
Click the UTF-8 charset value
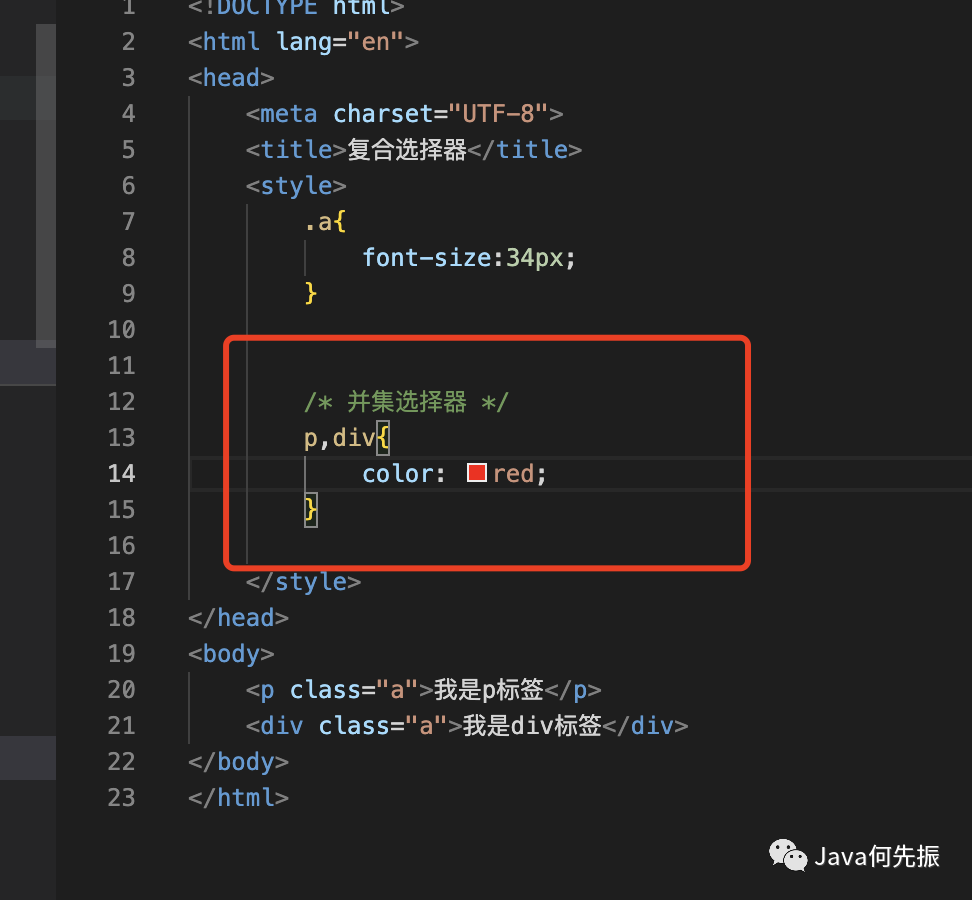(498, 113)
